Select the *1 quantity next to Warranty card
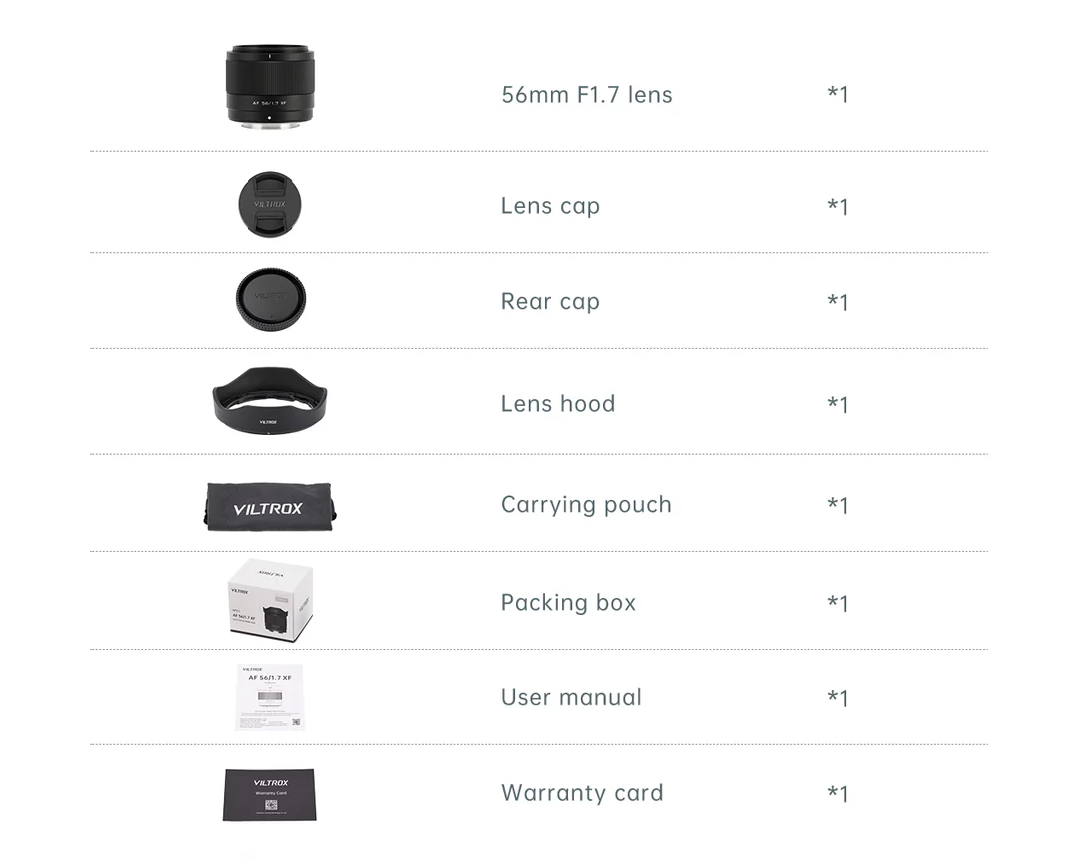Image resolution: width=1079 pixels, height=864 pixels. coord(837,793)
